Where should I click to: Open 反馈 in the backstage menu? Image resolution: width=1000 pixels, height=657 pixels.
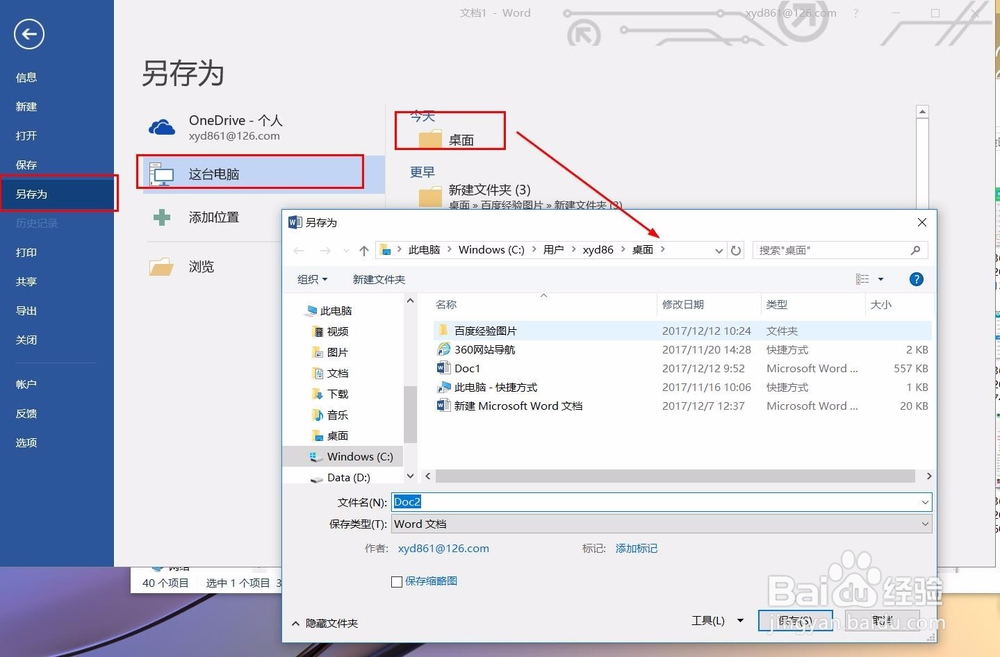(26, 413)
